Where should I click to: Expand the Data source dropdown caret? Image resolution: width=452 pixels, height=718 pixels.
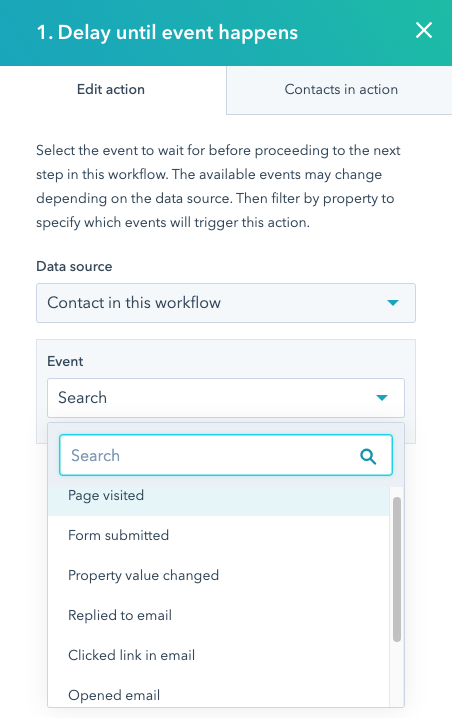tap(392, 303)
